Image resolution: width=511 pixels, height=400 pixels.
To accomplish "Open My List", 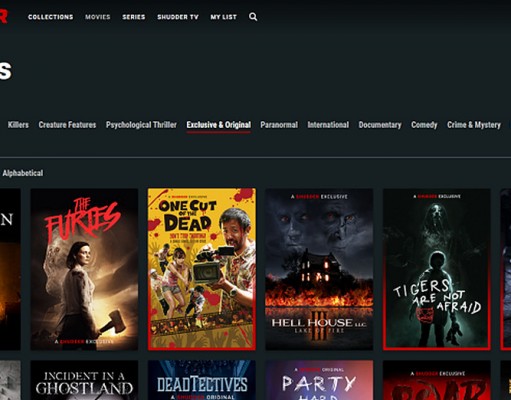I will click(x=224, y=17).
